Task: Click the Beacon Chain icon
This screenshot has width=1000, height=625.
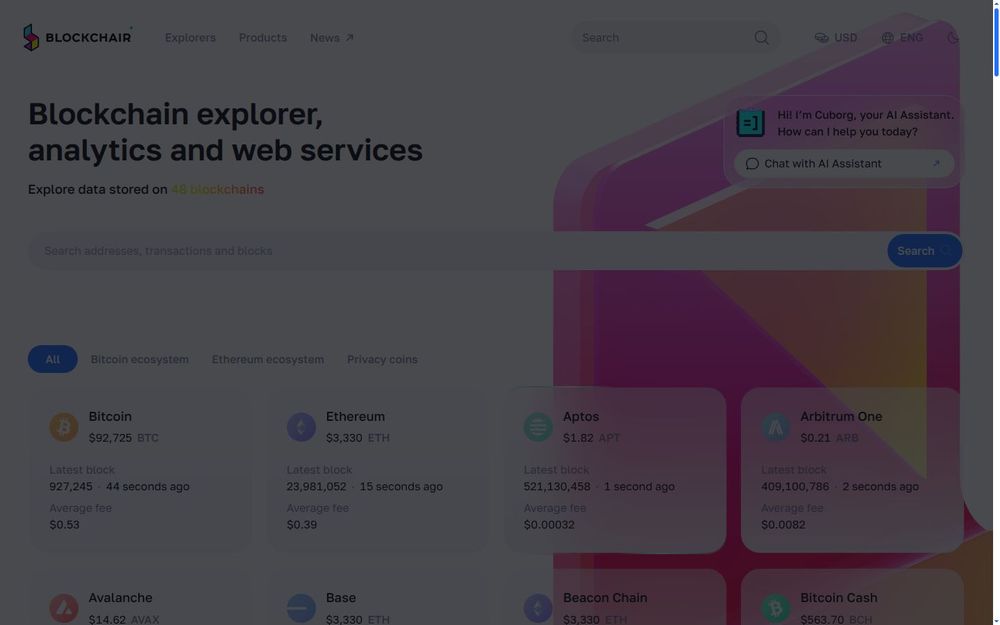Action: point(538,608)
